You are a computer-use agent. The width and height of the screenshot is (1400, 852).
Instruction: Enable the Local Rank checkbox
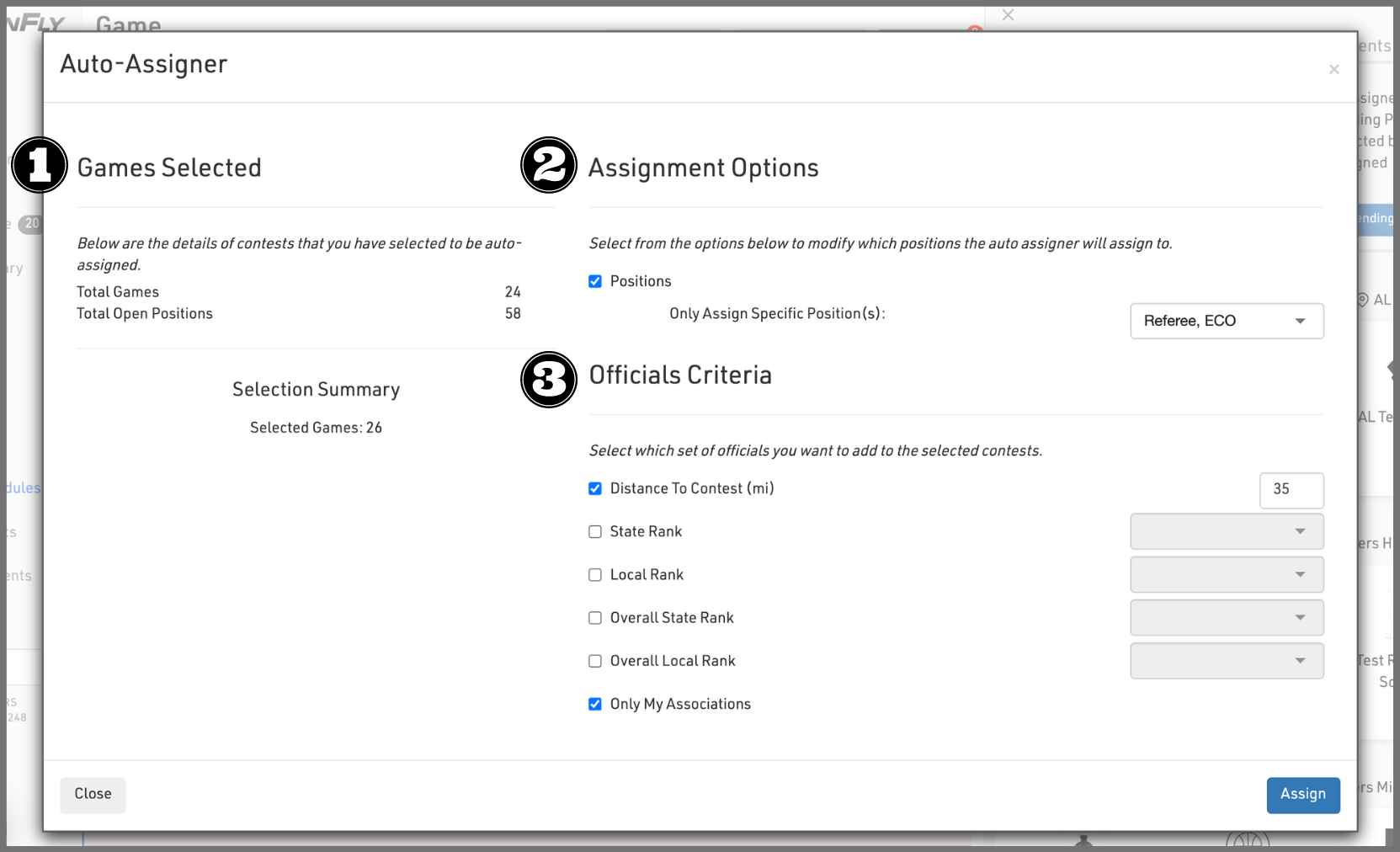(x=595, y=575)
